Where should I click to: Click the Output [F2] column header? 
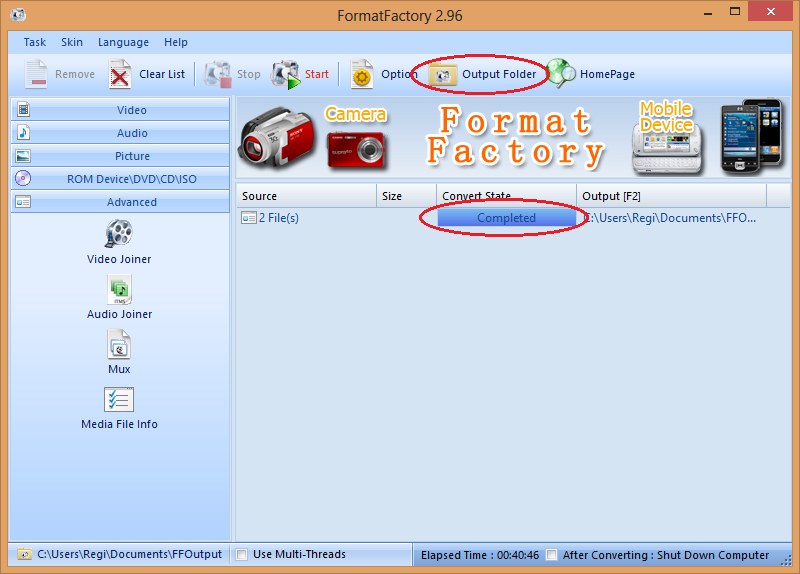pos(671,196)
